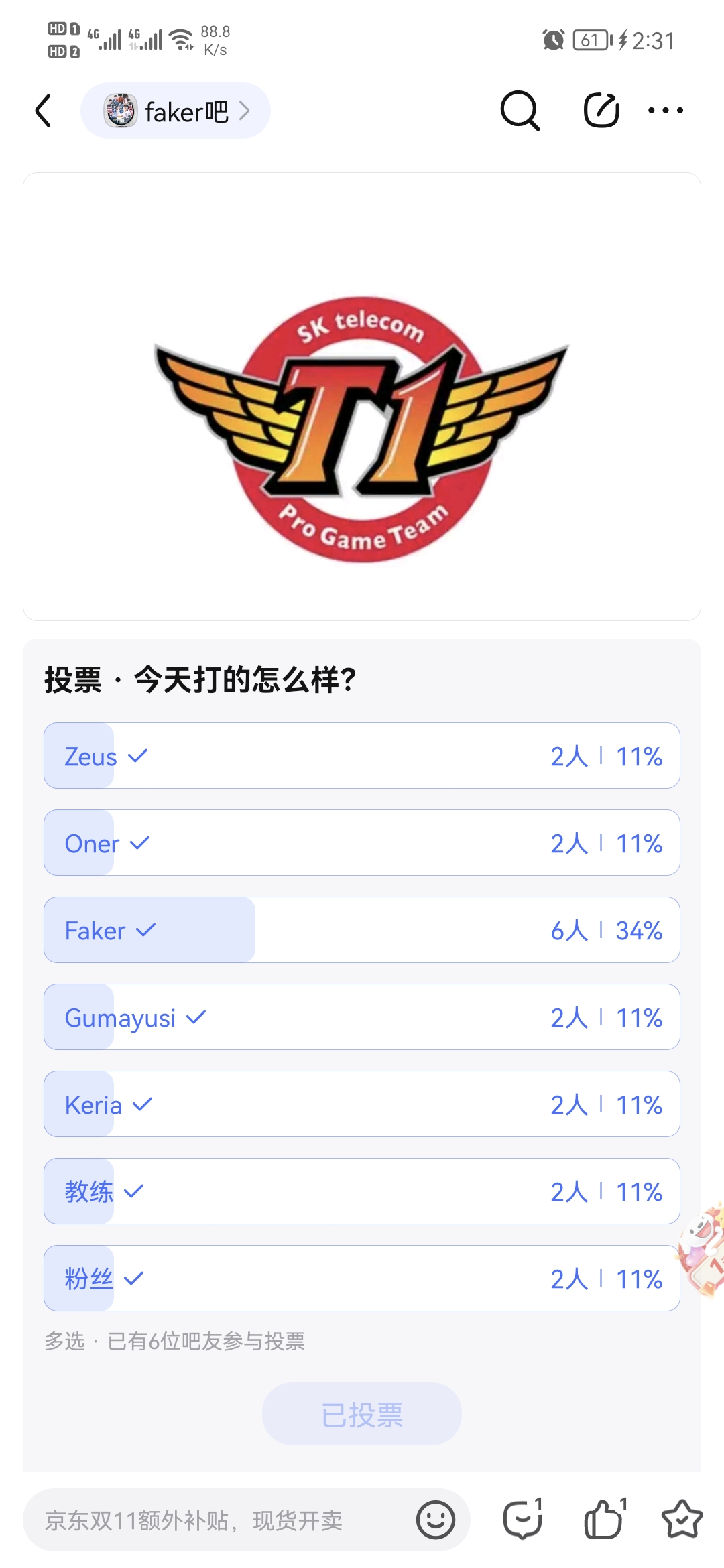Viewport: 724px width, 1568px height.
Task: Select the 教练 poll option
Action: 362,1191
